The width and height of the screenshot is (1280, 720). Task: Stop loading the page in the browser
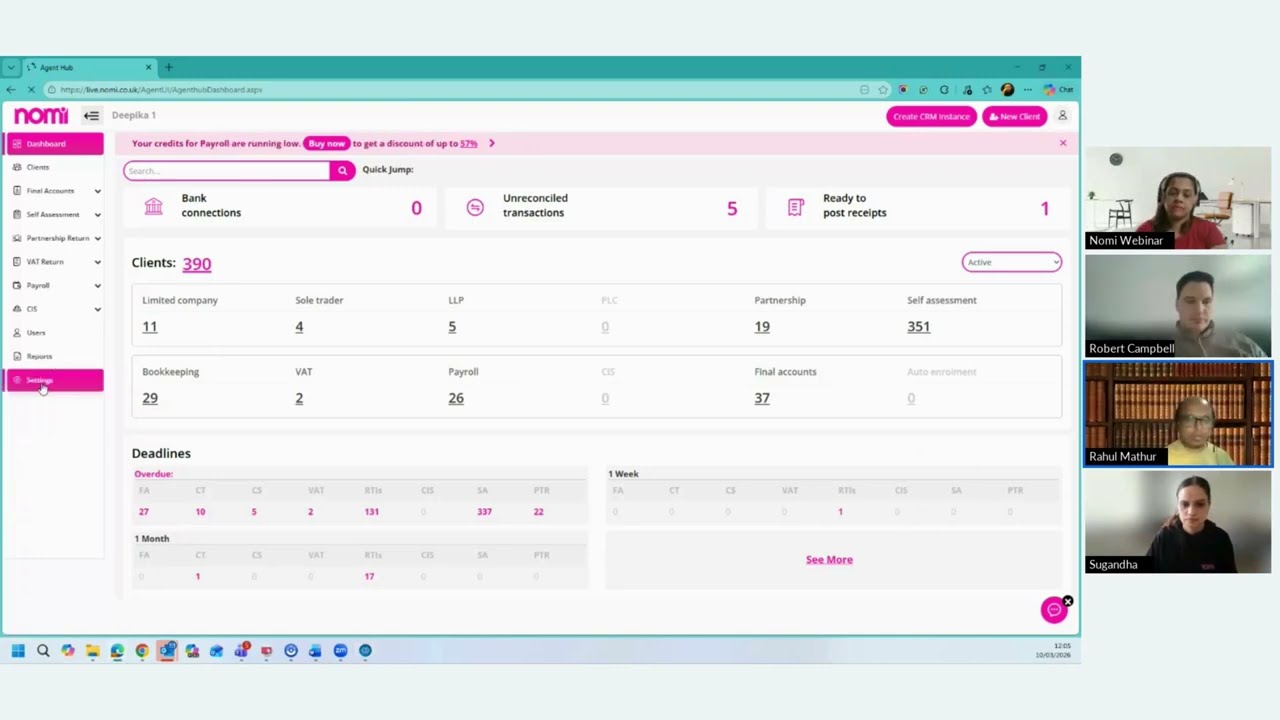[x=31, y=89]
